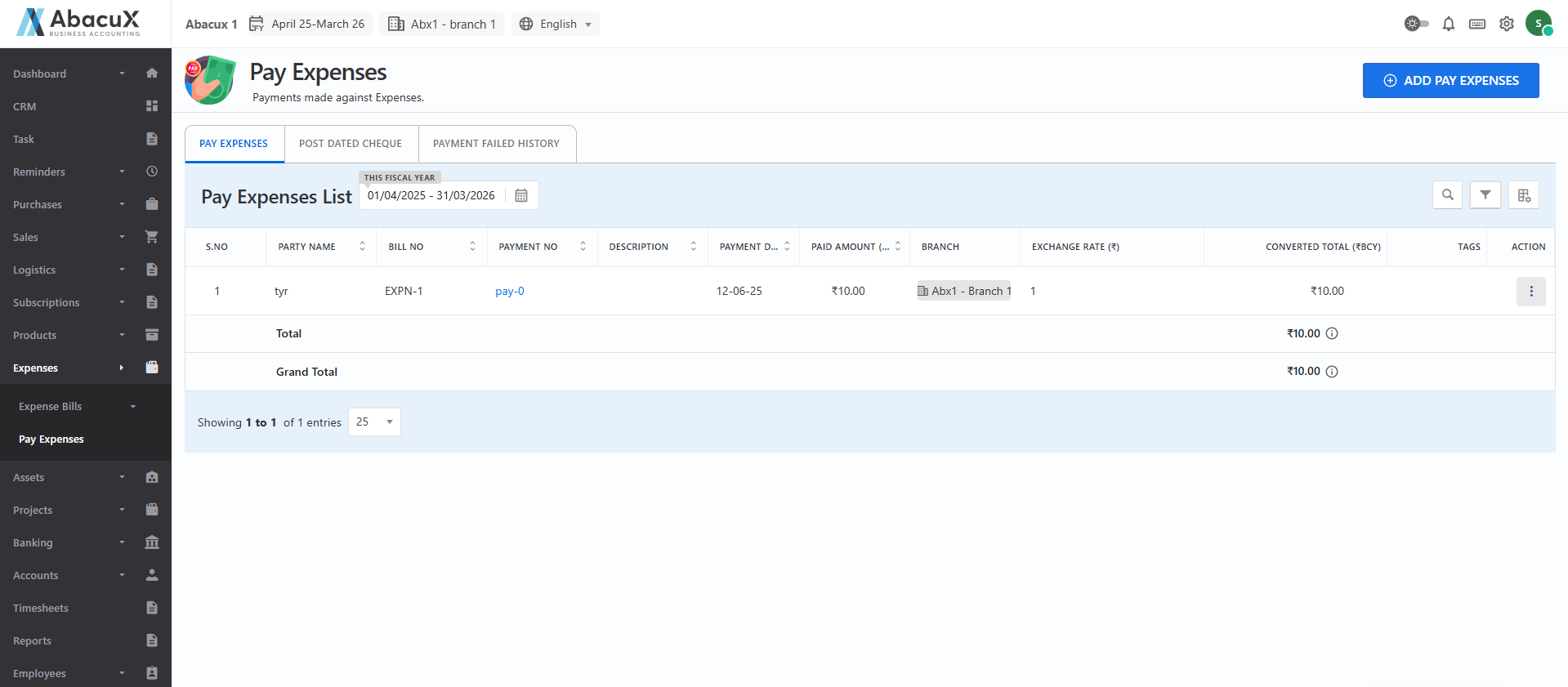The height and width of the screenshot is (687, 1568).
Task: Open the three-dot action menu for tyr
Action: pos(1530,292)
